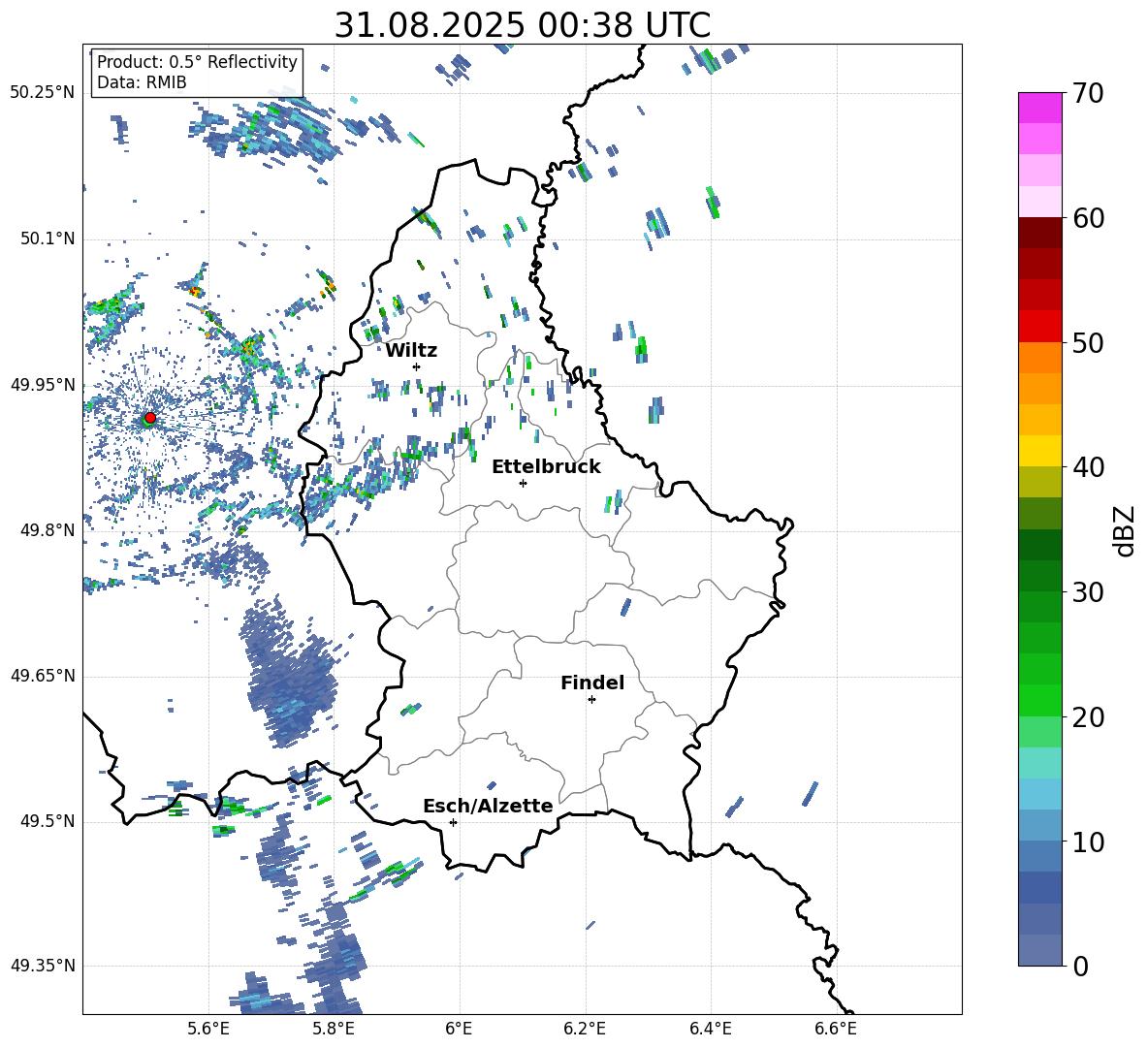Click the 6°E longitude label
Screen dimensions: 1148x1048
pyautogui.click(x=459, y=1029)
